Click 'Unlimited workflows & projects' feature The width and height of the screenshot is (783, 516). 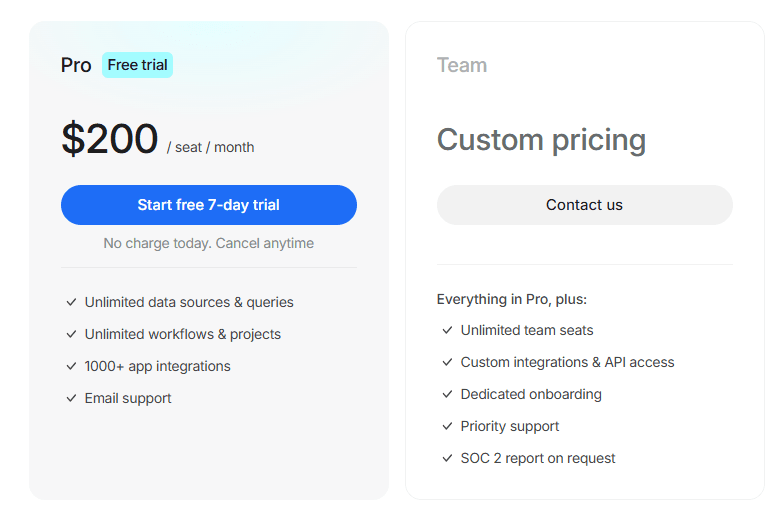[183, 334]
